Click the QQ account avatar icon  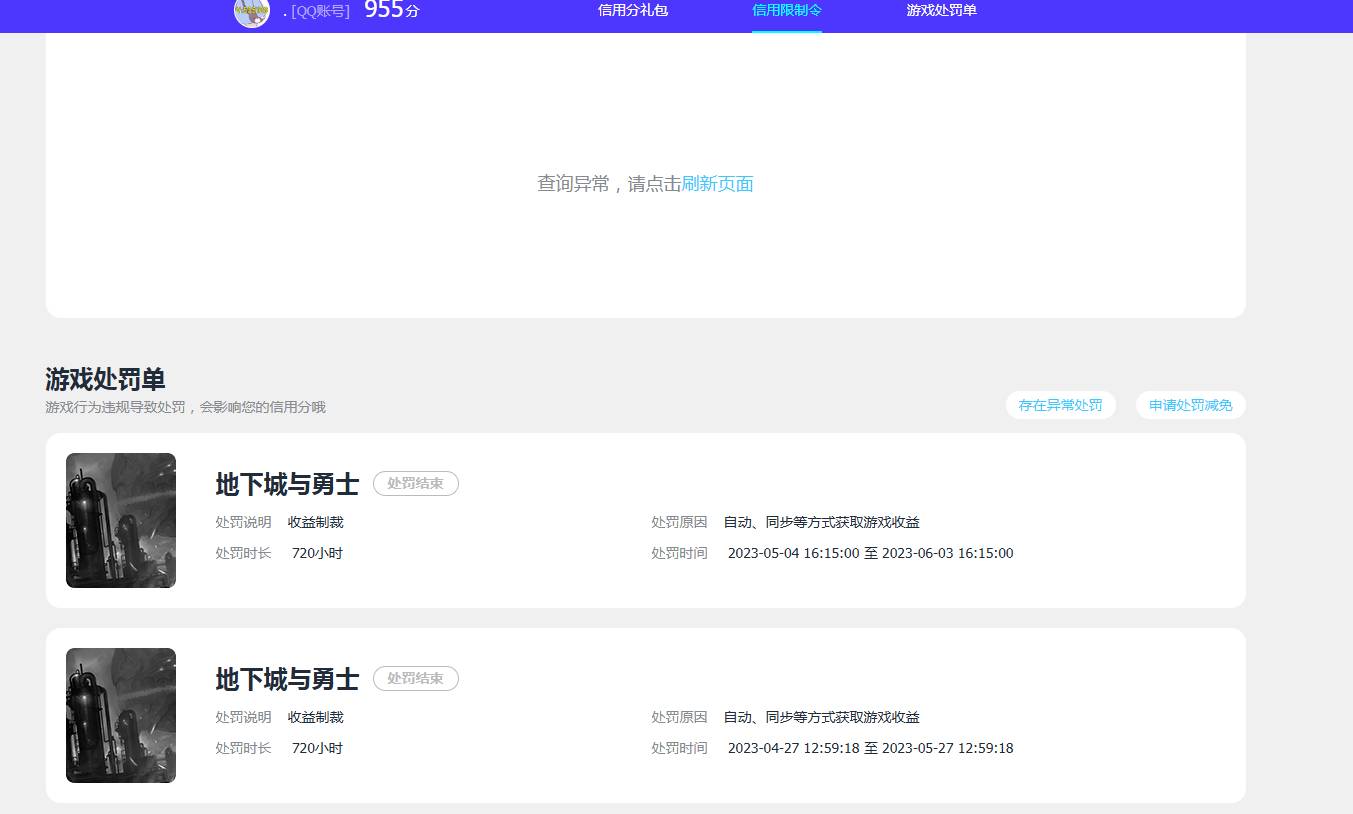click(x=252, y=13)
